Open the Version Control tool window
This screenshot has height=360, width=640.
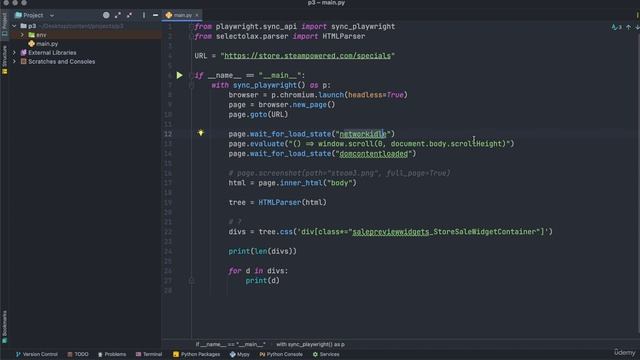point(36,354)
